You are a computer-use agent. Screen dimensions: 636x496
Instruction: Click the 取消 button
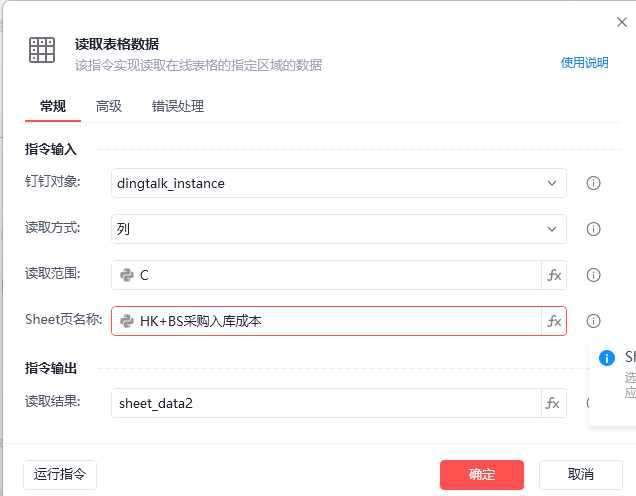[580, 475]
